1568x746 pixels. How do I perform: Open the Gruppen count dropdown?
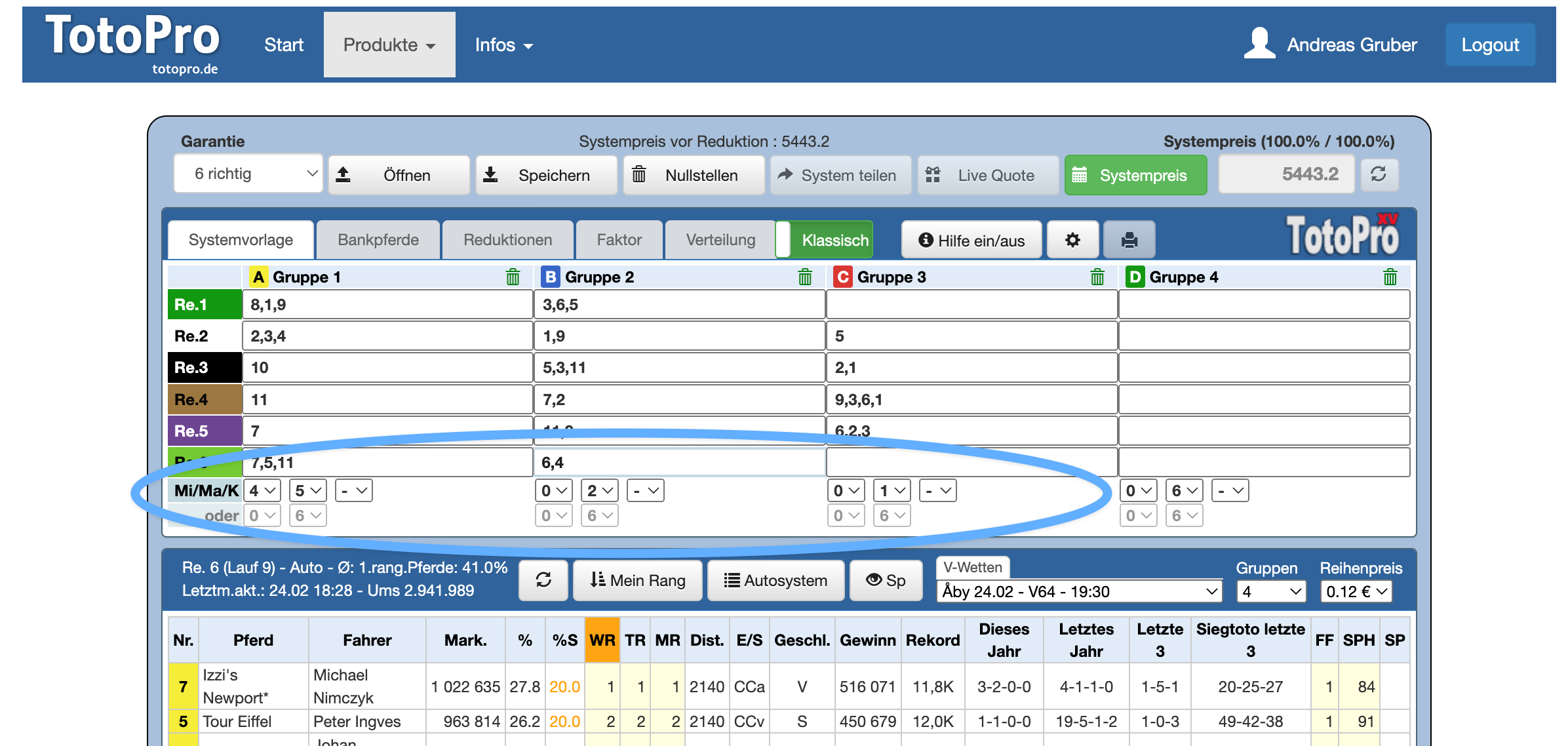[1271, 591]
